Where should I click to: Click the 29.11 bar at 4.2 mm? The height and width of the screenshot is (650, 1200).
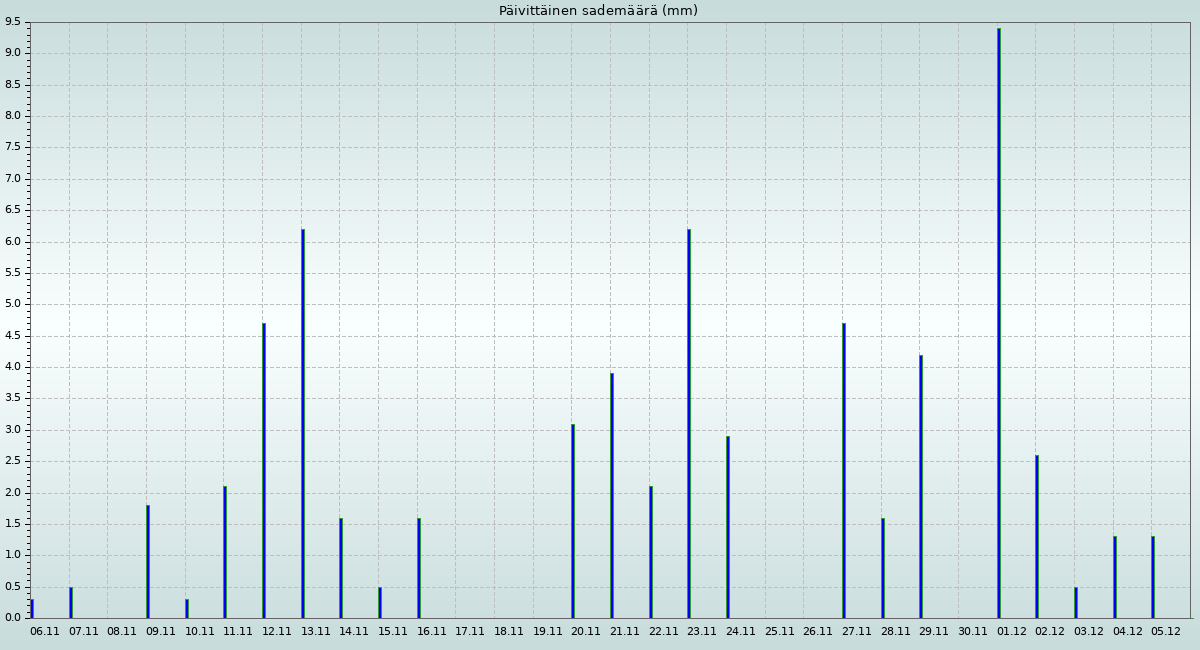point(921,486)
